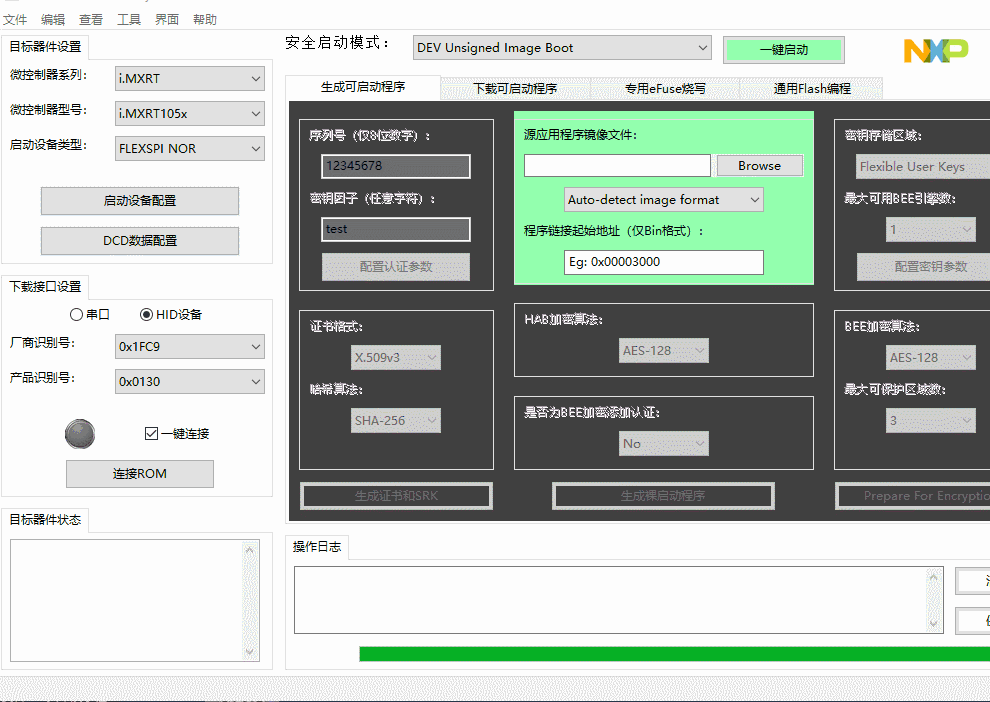Open the 最大可保护区域数 dropdown
The width and height of the screenshot is (990, 702).
[931, 420]
